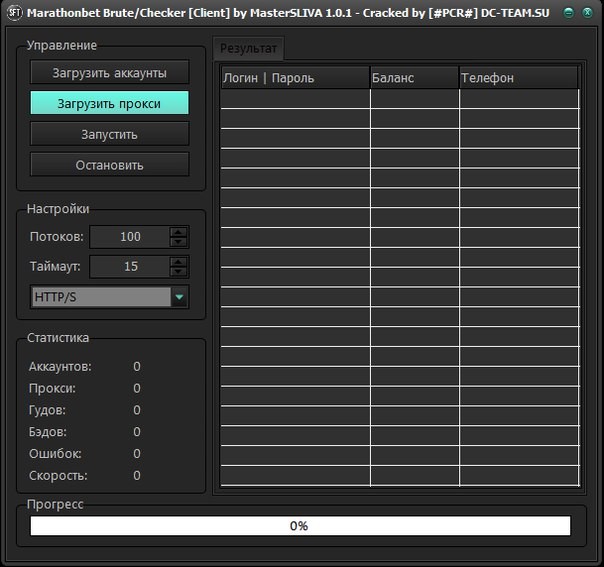Focus the Потоков value field showing 100

[130, 237]
